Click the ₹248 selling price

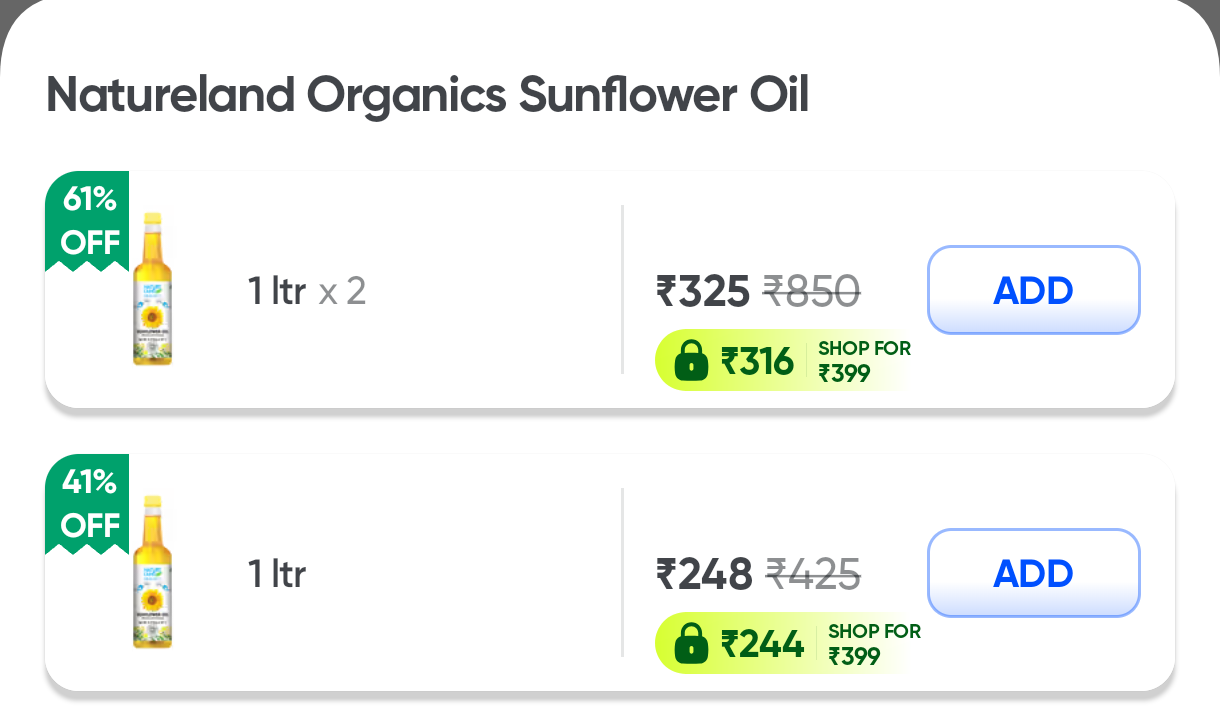[x=704, y=575]
